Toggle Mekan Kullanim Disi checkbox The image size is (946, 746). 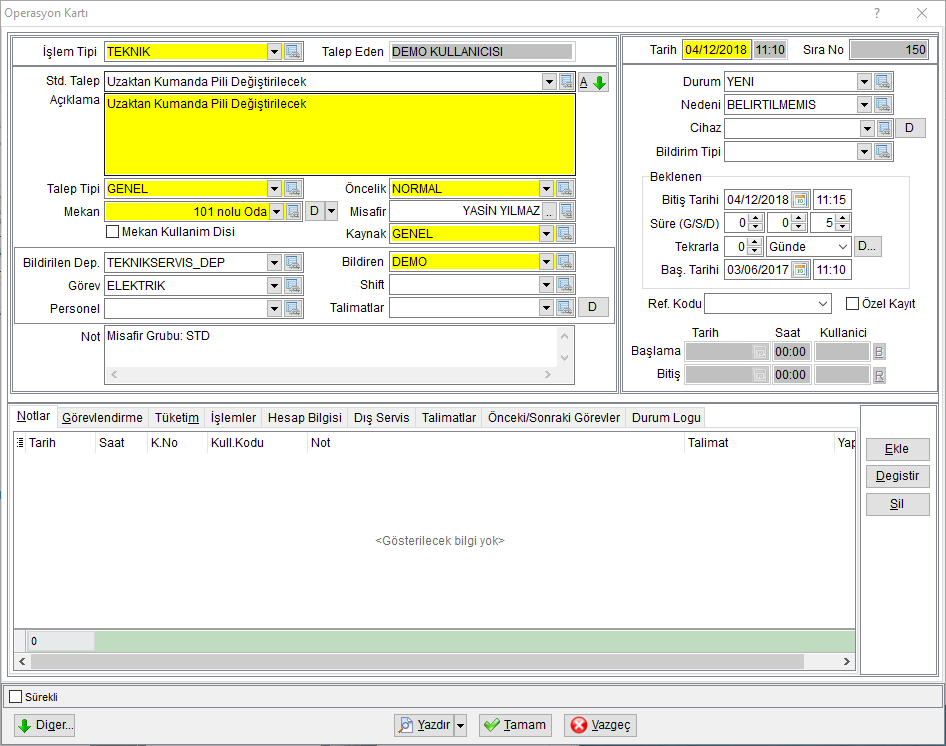tap(112, 232)
